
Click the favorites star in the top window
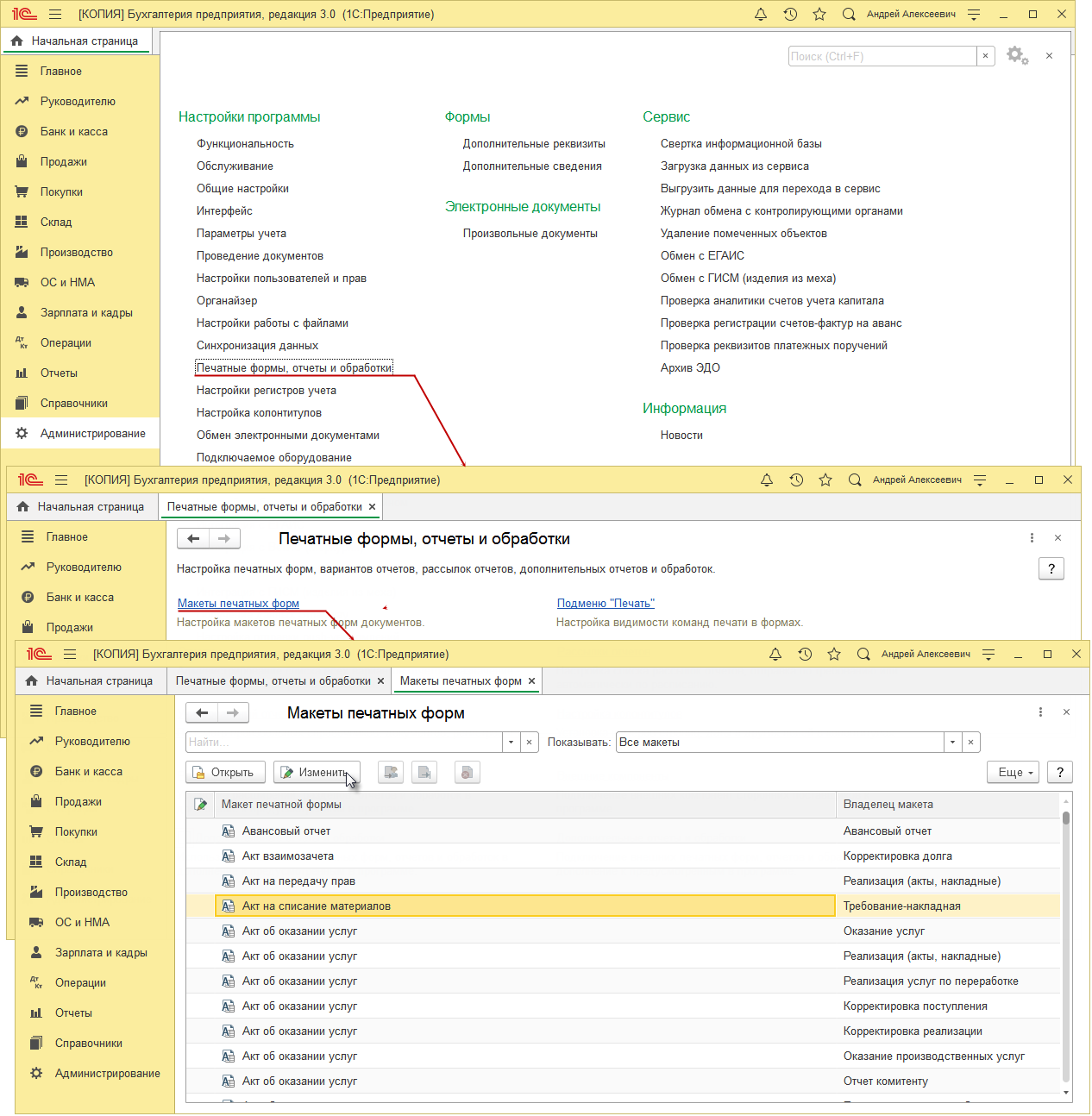[819, 14]
